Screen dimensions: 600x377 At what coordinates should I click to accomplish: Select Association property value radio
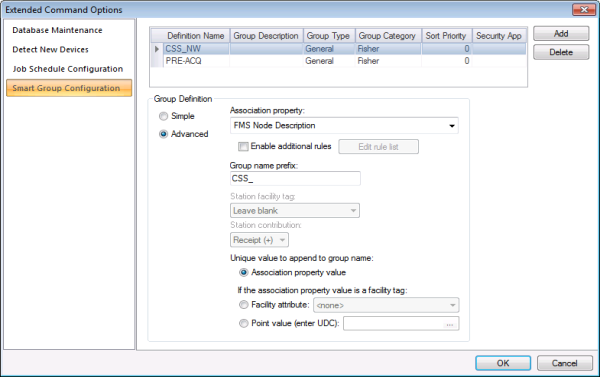(x=243, y=273)
